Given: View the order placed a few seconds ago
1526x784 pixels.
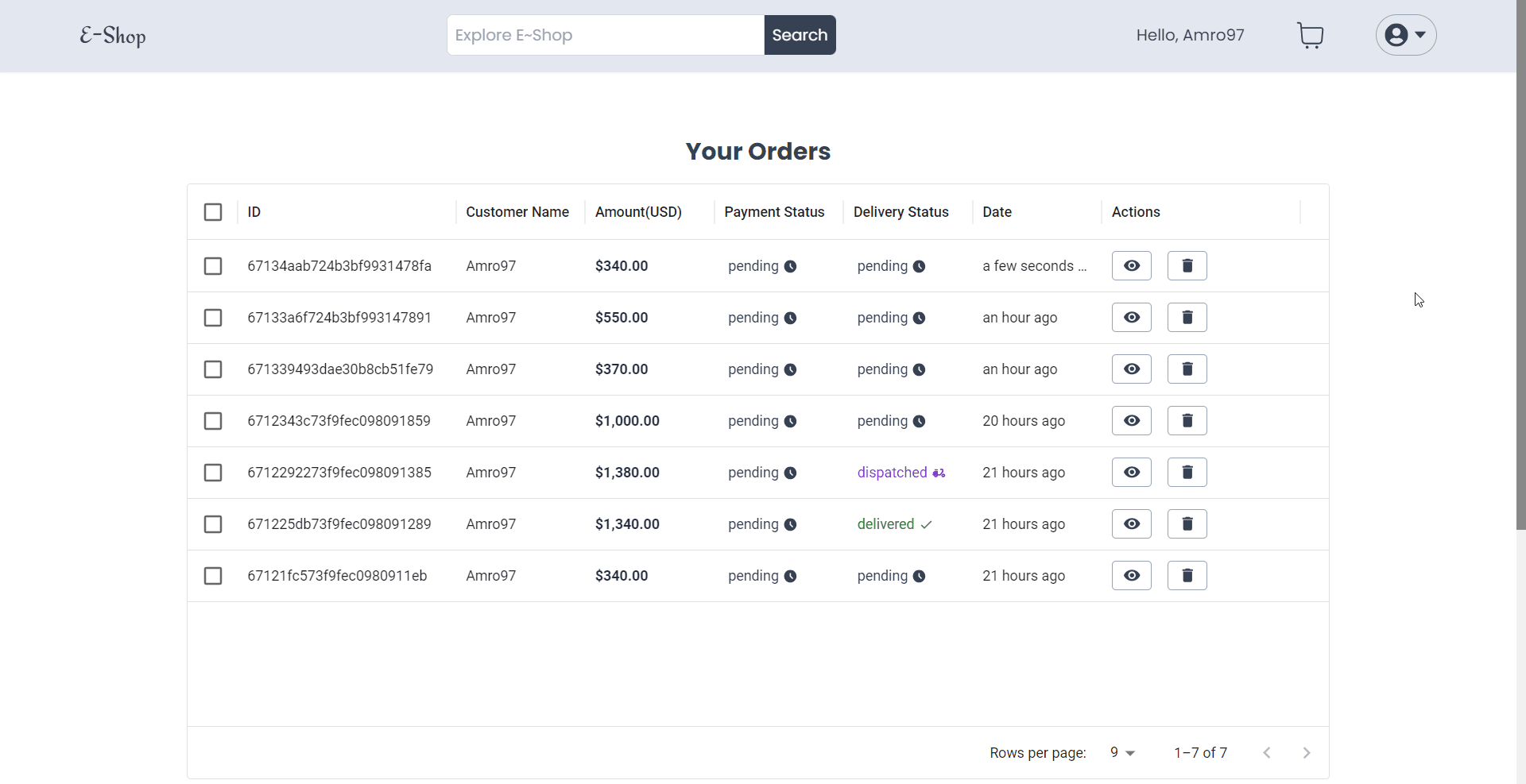Looking at the screenshot, I should 1131,266.
